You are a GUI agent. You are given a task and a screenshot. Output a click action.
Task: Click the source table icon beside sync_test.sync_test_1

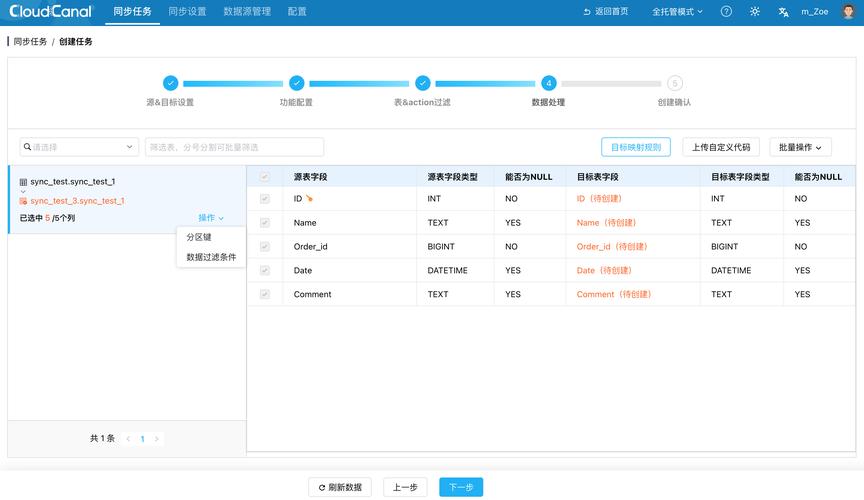click(x=23, y=182)
